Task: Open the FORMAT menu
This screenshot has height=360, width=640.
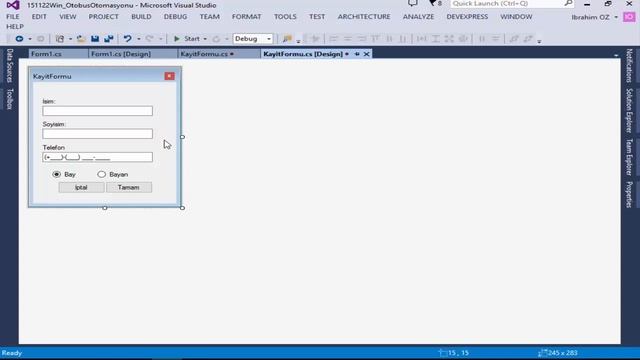Action: pyautogui.click(x=247, y=17)
